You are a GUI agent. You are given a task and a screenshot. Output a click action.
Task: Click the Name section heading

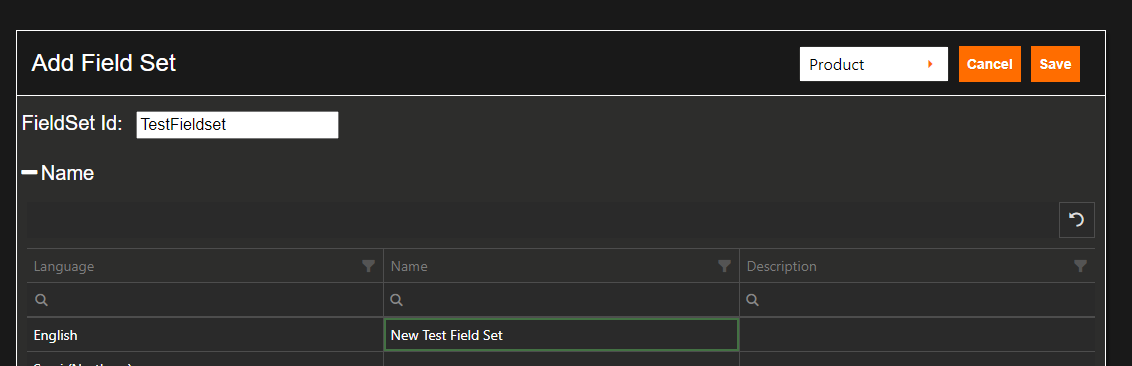click(x=67, y=173)
